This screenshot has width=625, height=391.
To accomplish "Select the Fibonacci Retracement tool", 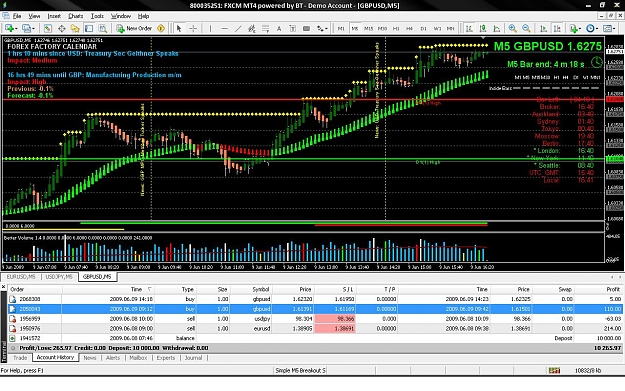I will pyautogui.click(x=265, y=28).
